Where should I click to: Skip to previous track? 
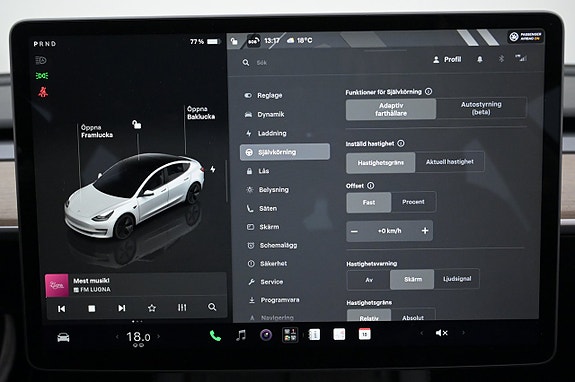pyautogui.click(x=62, y=309)
